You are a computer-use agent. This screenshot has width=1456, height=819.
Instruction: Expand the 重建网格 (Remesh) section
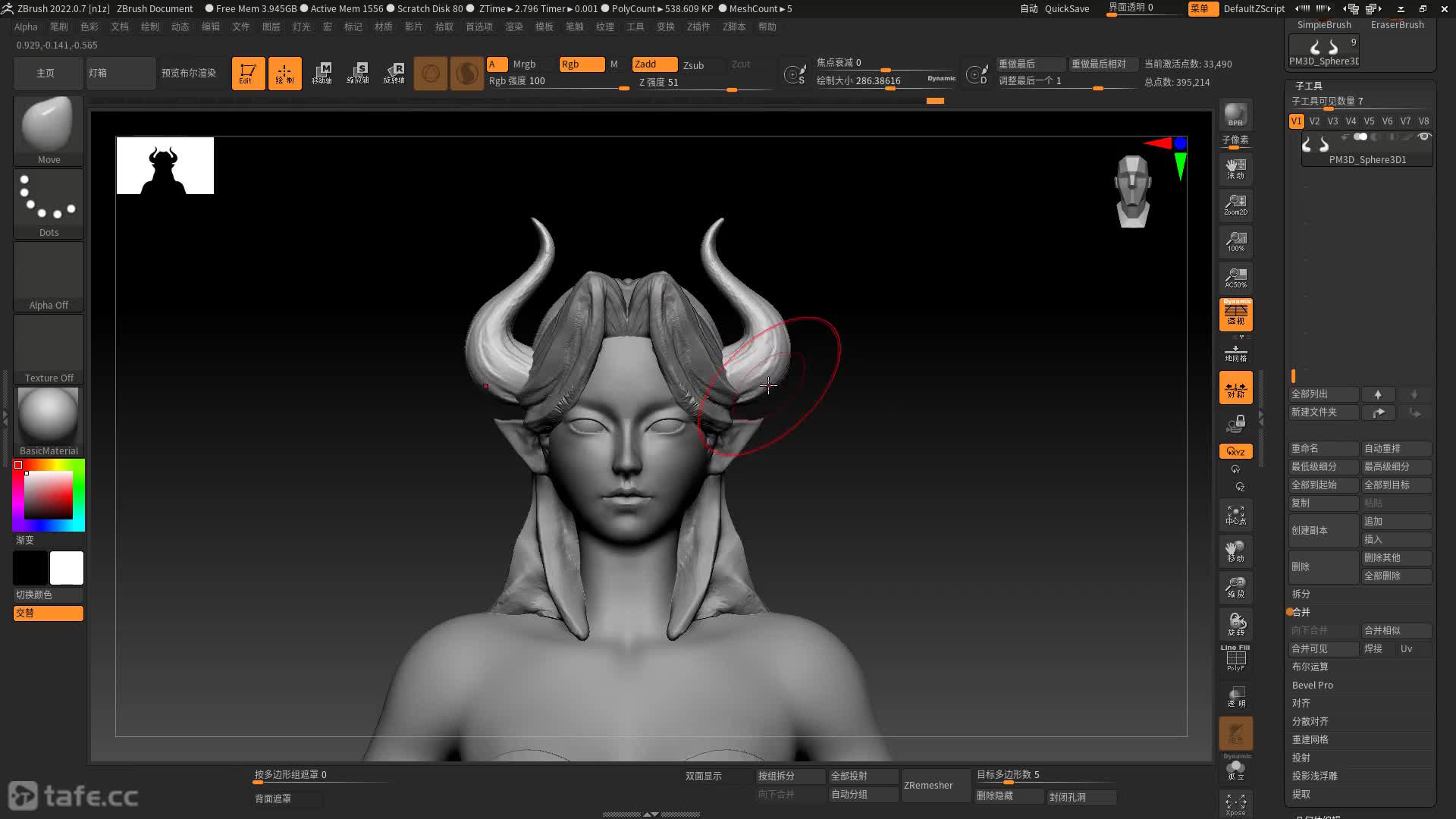tap(1310, 739)
